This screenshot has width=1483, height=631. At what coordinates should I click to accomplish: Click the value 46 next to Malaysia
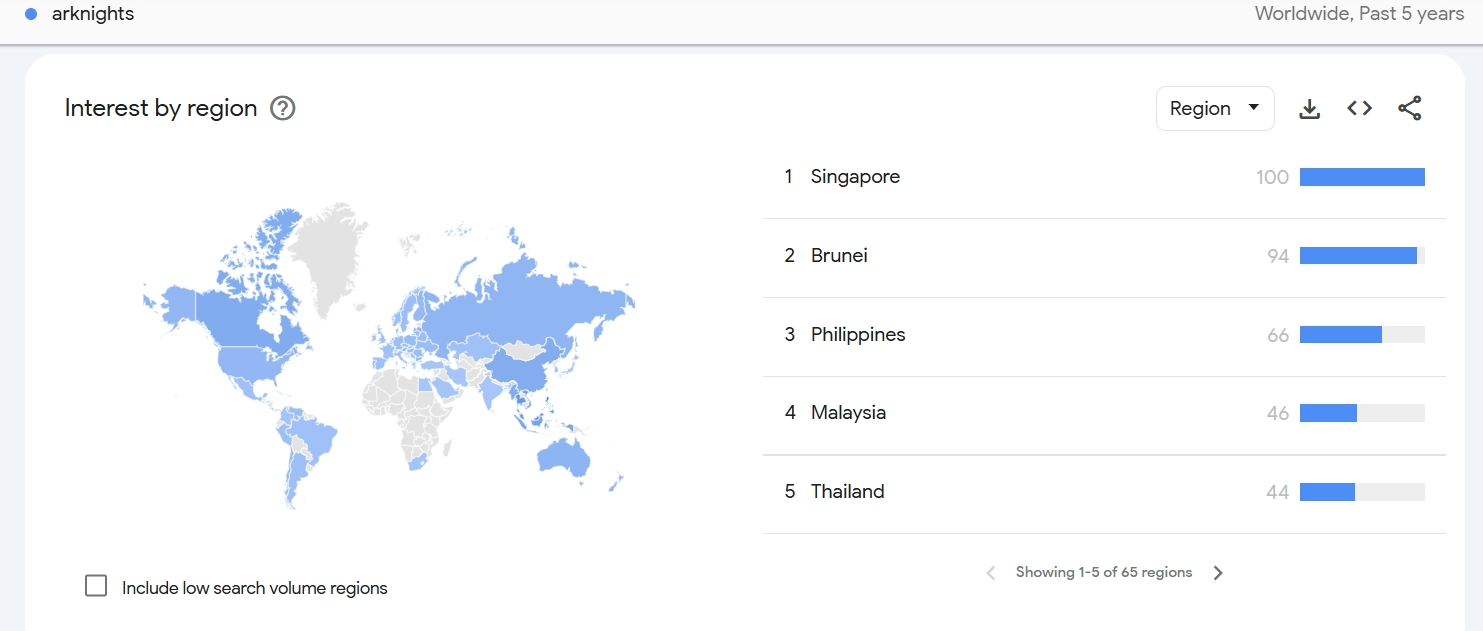pyautogui.click(x=1278, y=413)
